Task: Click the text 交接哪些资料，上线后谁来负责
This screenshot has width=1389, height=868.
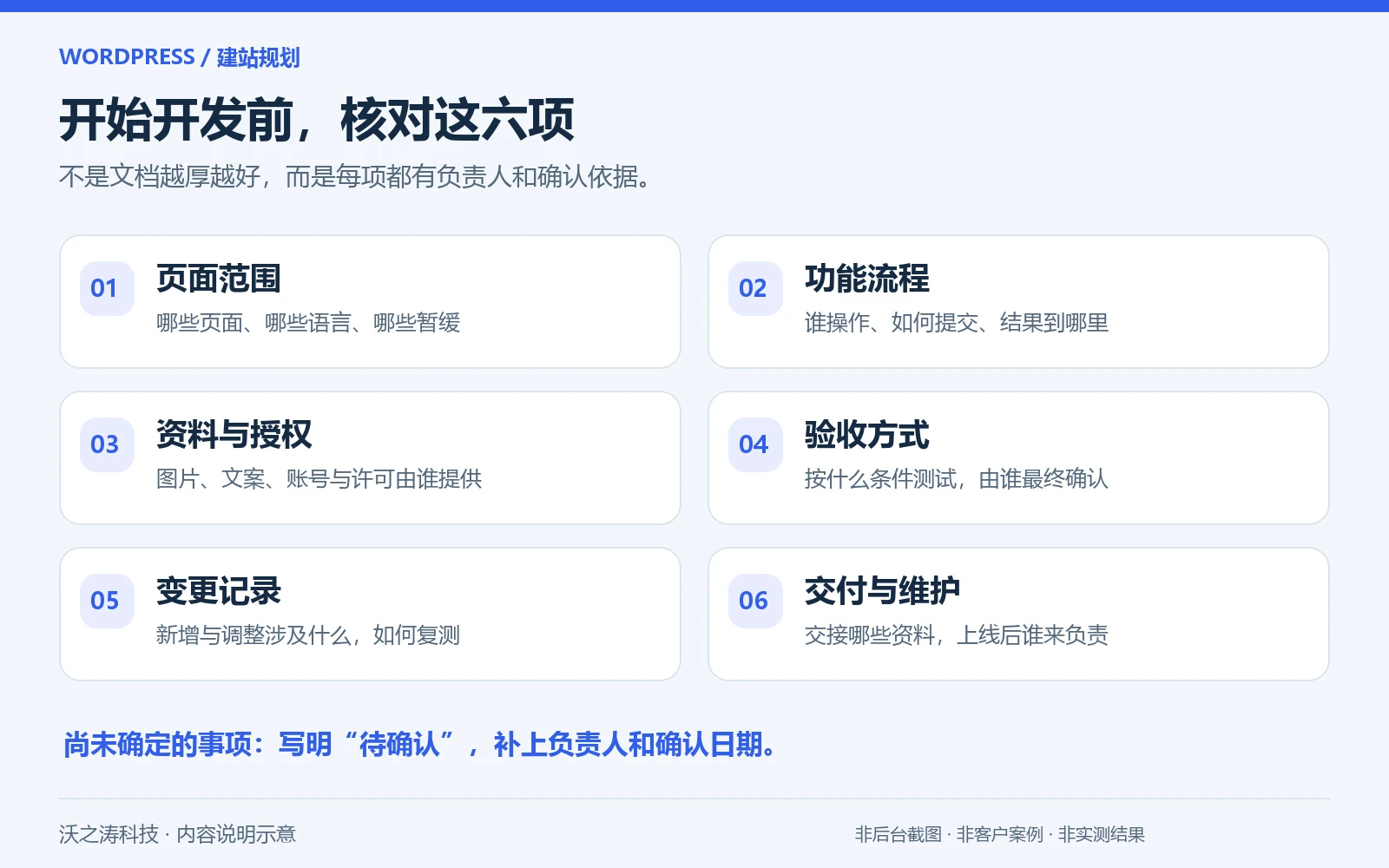Action: click(957, 635)
